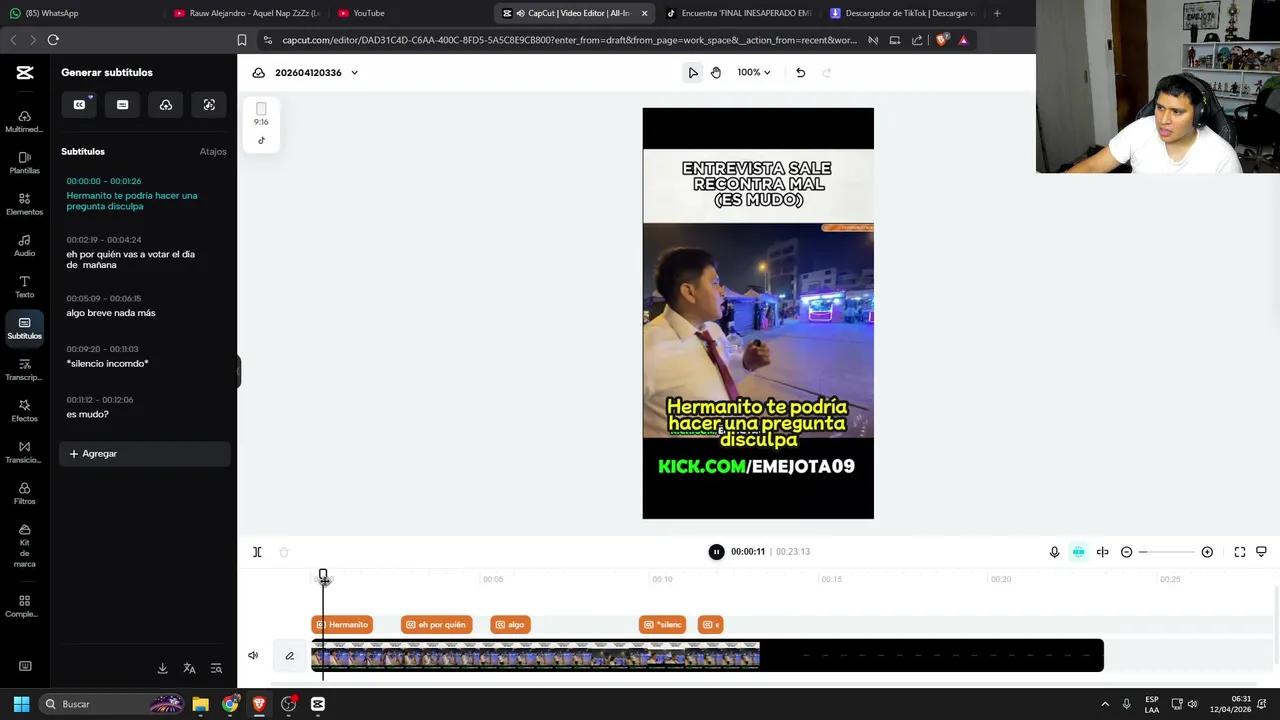Click the address bar URL field

(x=568, y=40)
